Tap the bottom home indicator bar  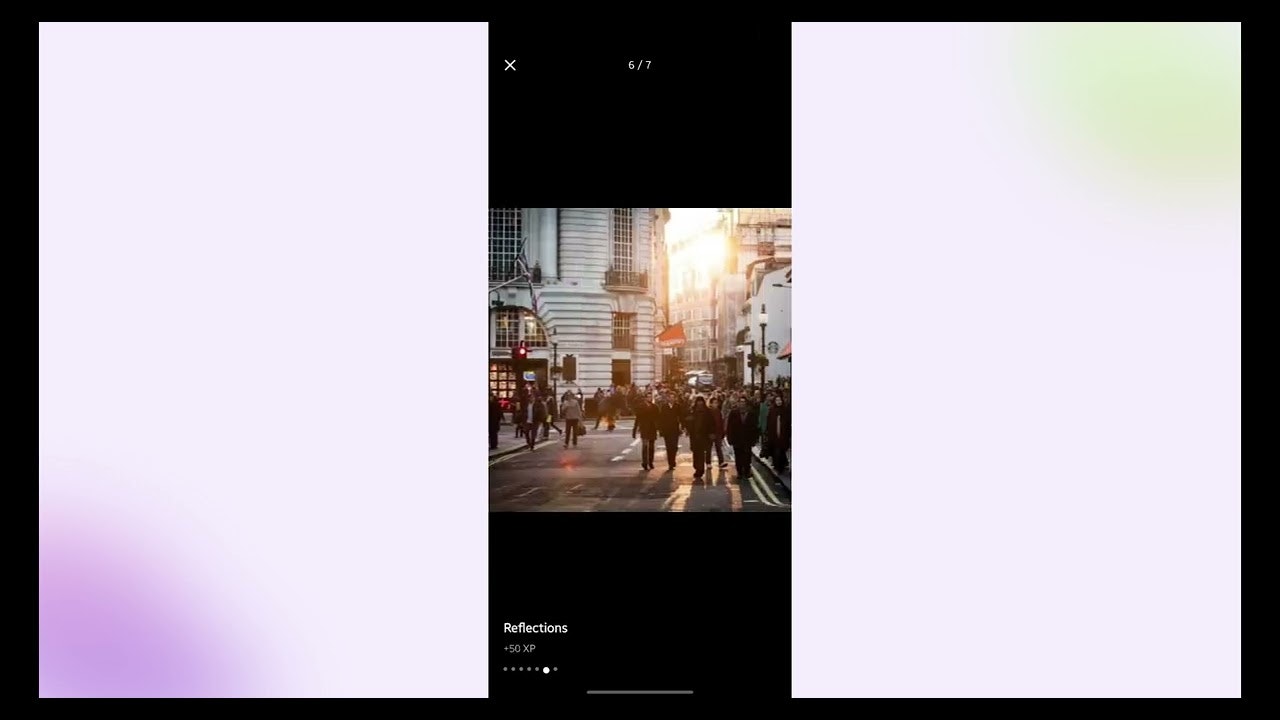click(x=640, y=692)
